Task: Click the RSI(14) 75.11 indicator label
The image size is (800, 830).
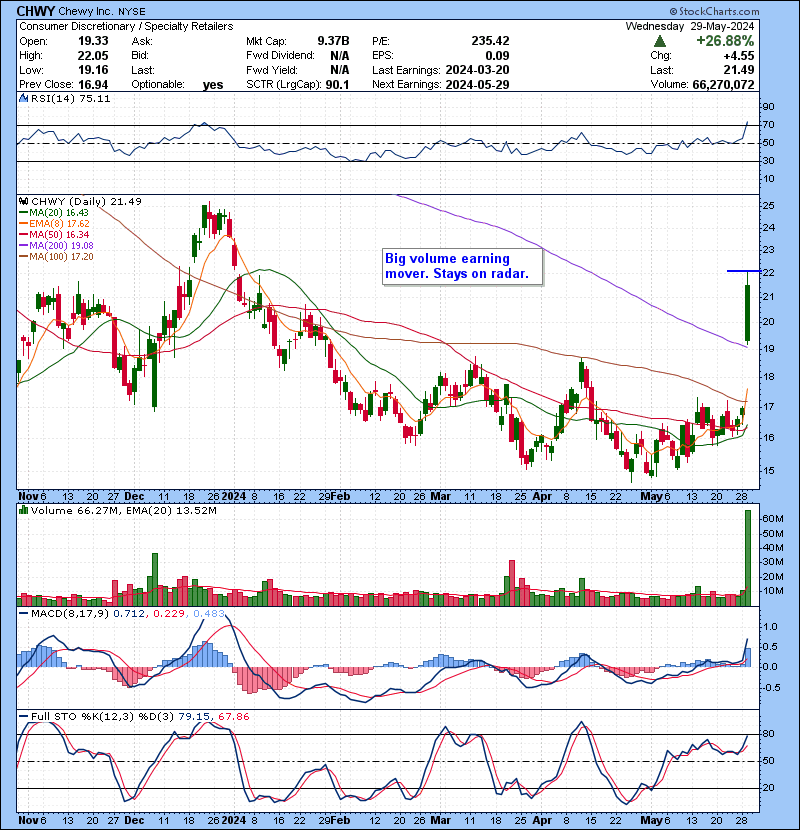Action: 70,98
